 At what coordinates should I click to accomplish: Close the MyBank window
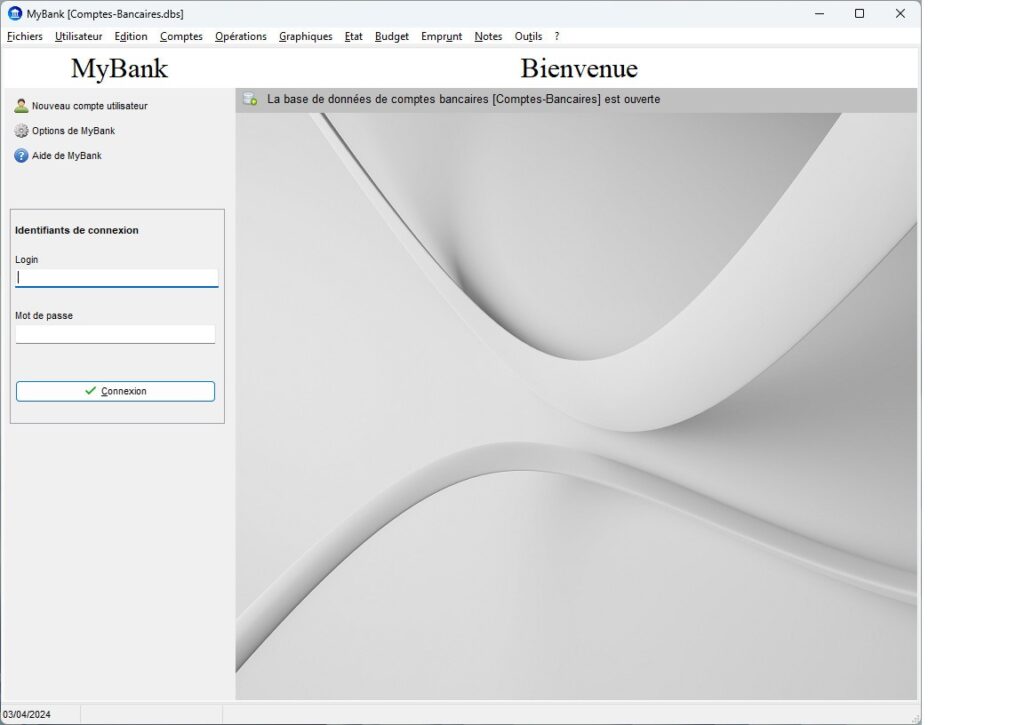tap(900, 14)
